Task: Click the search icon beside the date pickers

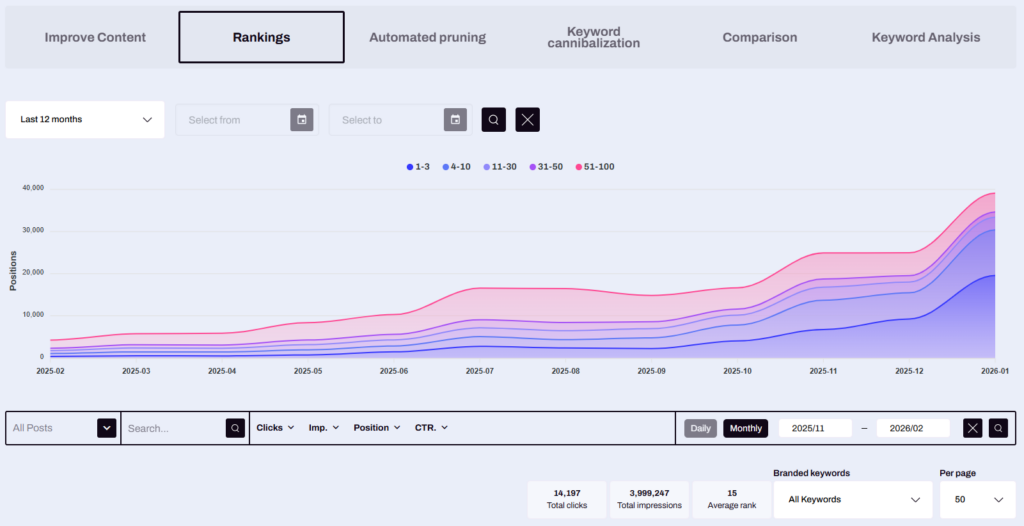Action: (x=493, y=120)
